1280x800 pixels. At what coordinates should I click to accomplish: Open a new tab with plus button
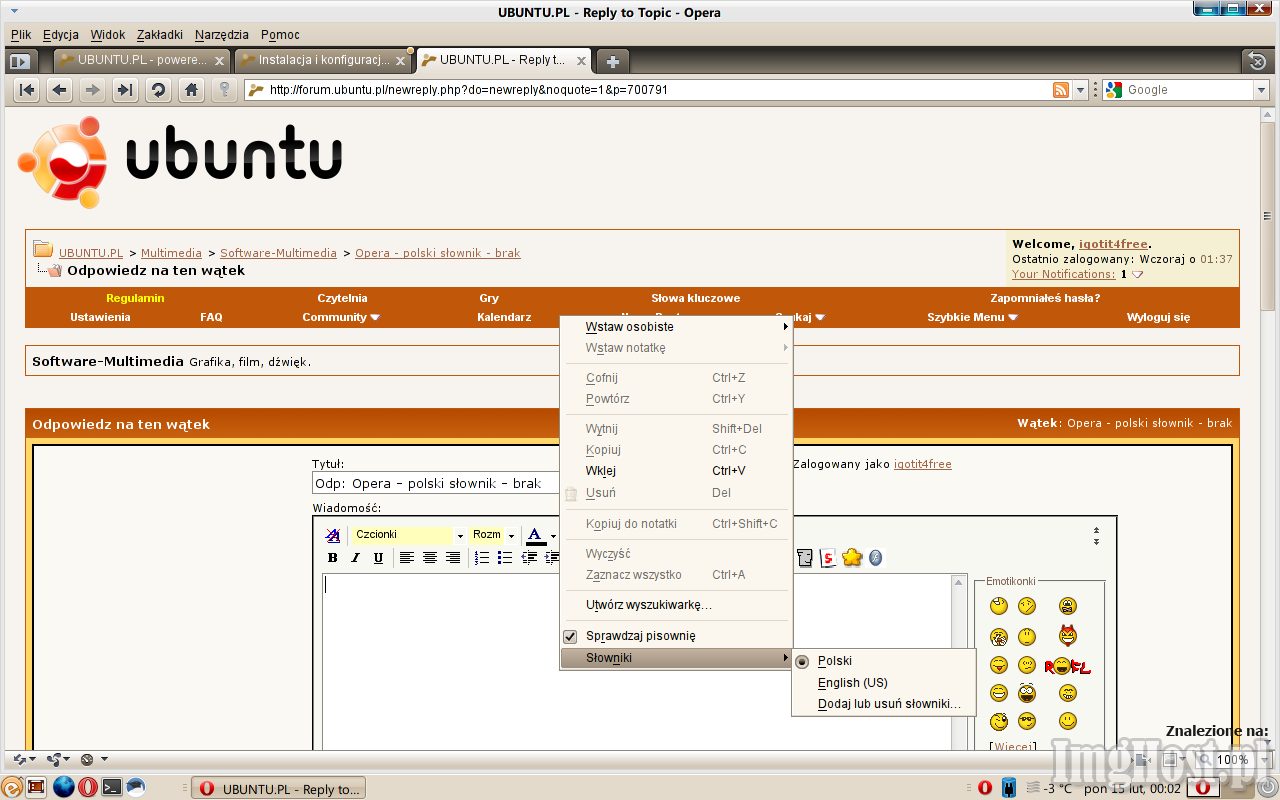[x=613, y=61]
